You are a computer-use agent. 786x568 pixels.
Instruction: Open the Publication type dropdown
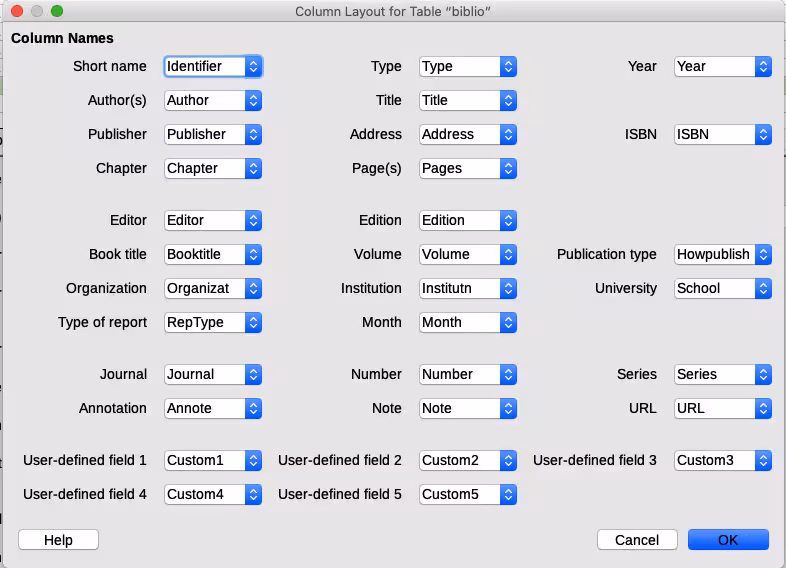tap(722, 255)
